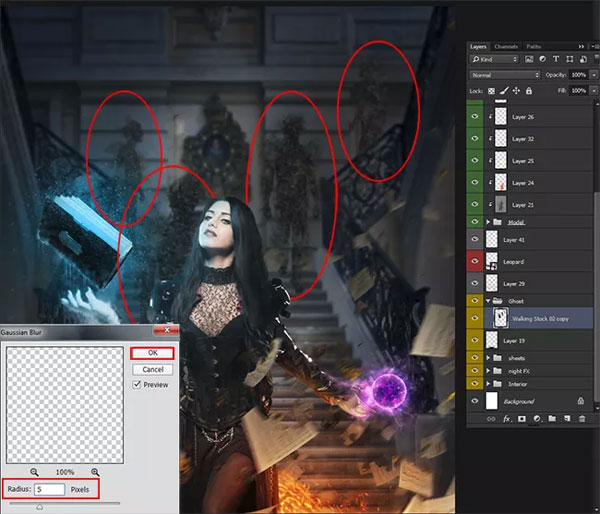Select Background layer name

click(518, 401)
